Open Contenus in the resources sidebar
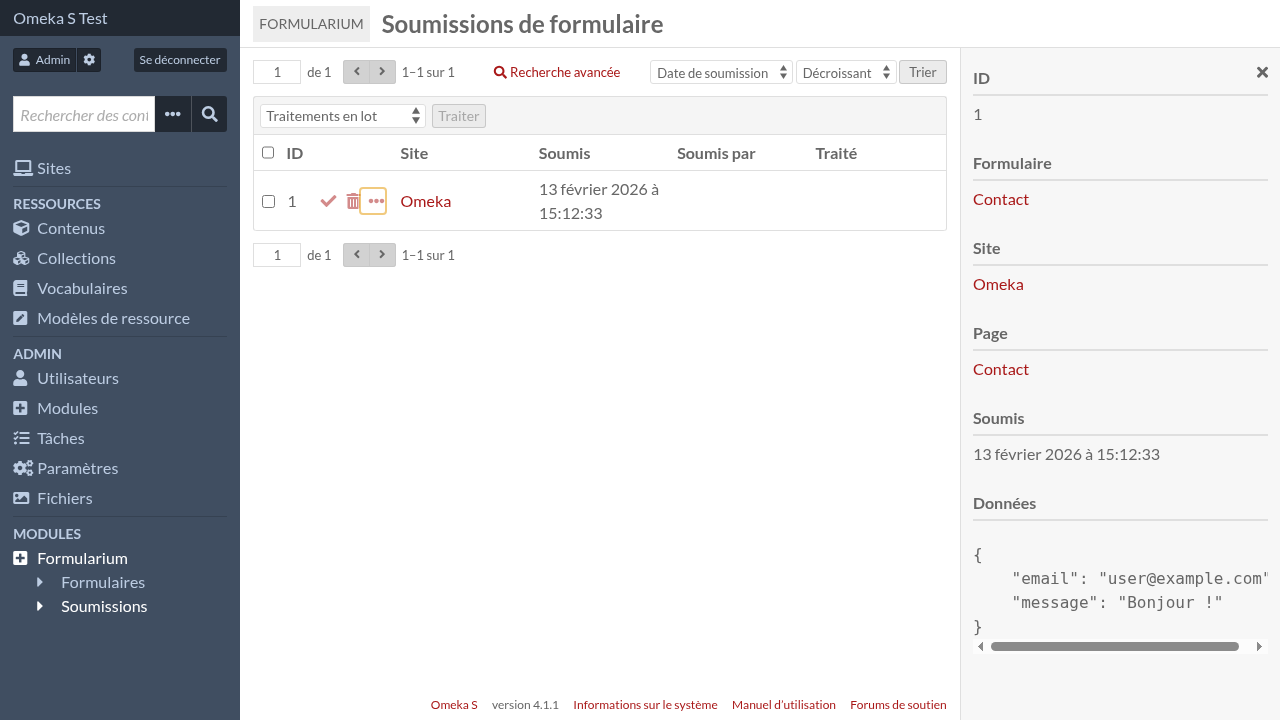Viewport: 1280px width, 720px height. (x=70, y=228)
